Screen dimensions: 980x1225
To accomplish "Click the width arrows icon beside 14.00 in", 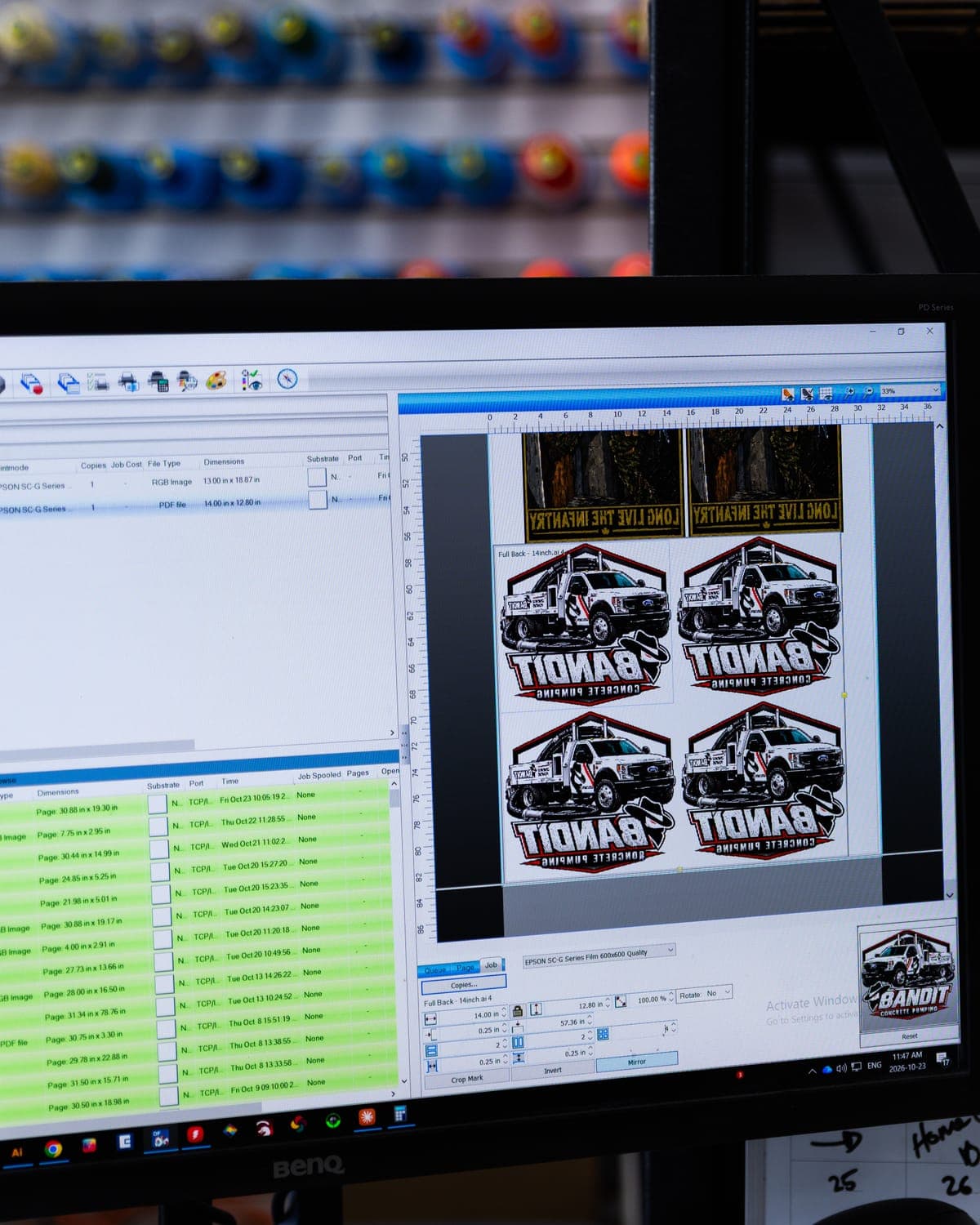I will tap(430, 1018).
